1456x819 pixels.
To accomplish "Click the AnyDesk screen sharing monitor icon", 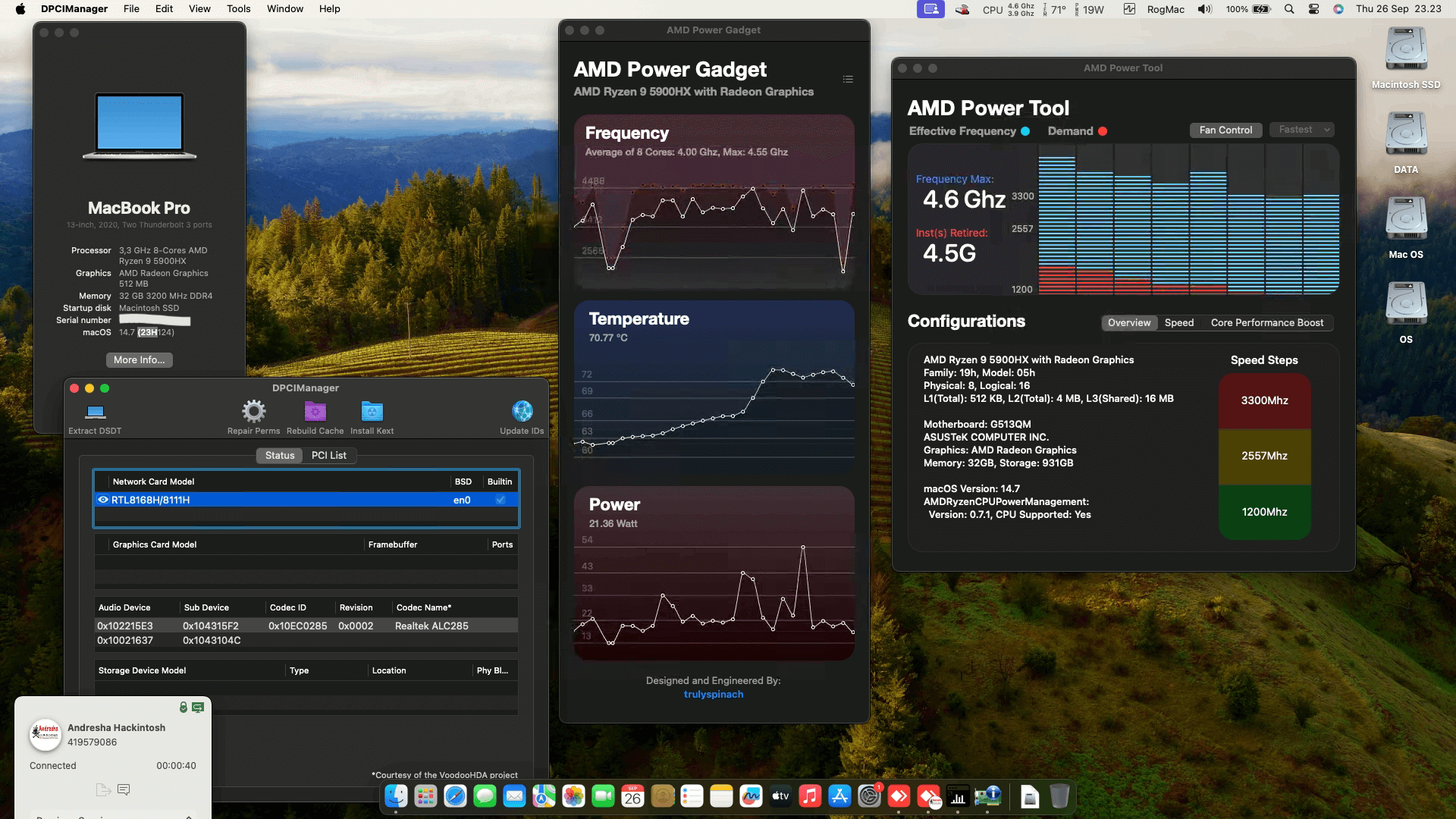I will coord(198,708).
